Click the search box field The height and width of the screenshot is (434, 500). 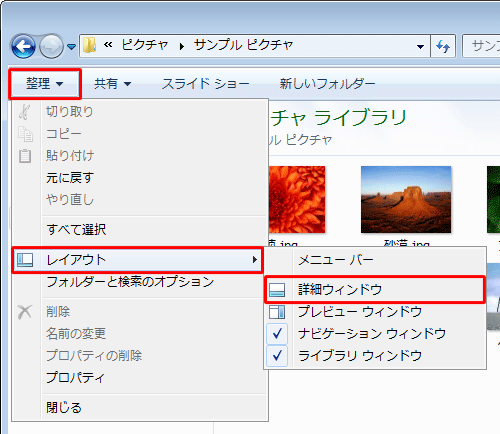click(x=481, y=46)
